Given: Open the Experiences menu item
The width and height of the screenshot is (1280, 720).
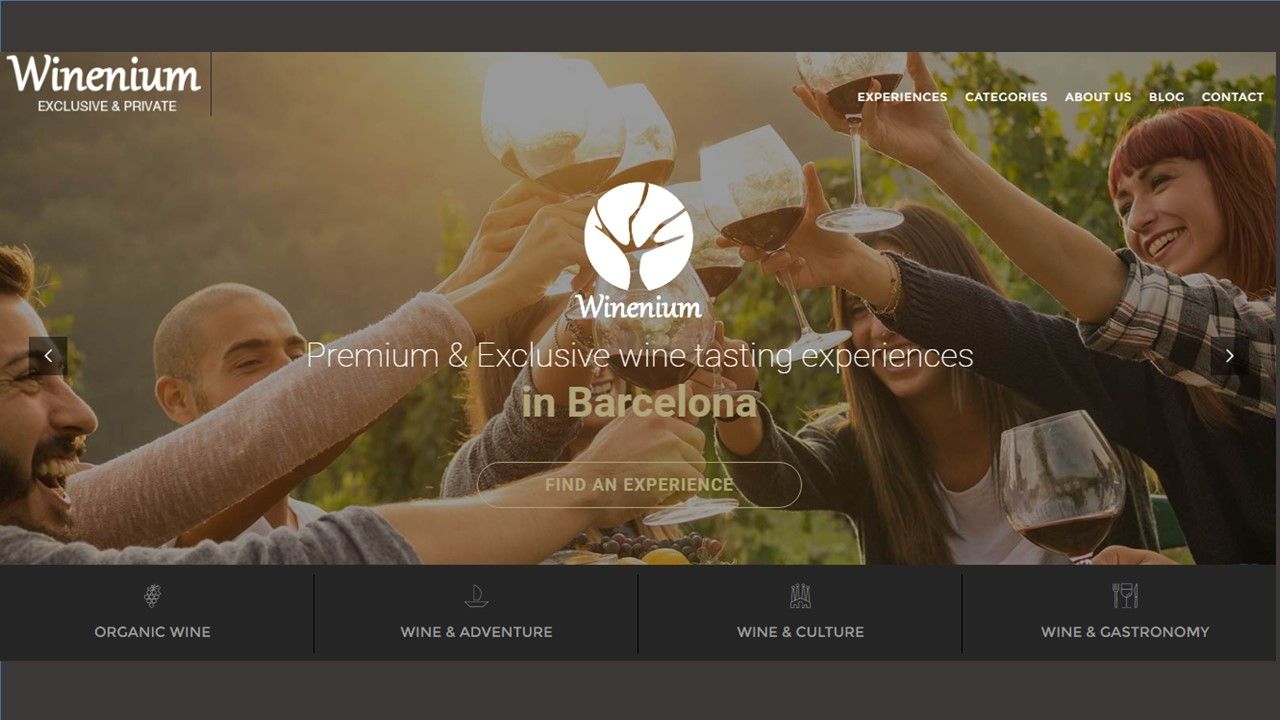Looking at the screenshot, I should coord(902,97).
